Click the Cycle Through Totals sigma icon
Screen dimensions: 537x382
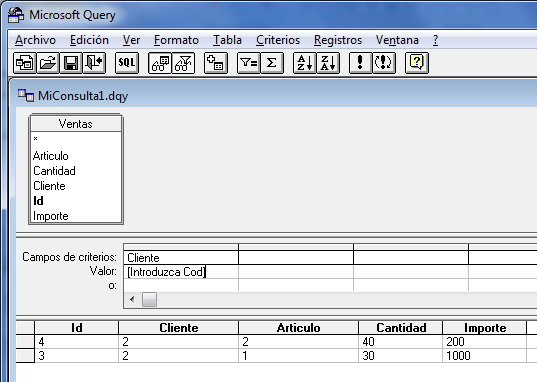point(272,63)
